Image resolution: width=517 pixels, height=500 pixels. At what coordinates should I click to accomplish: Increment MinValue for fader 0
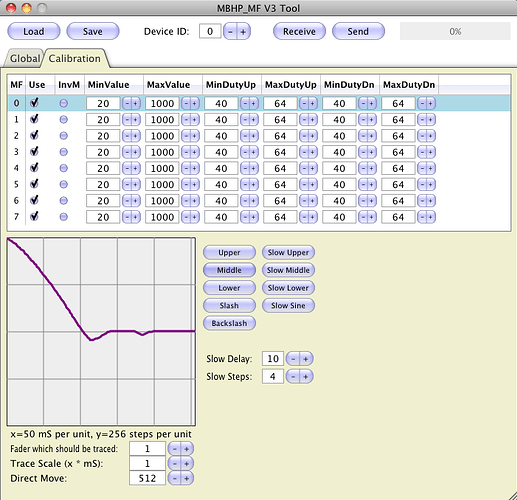tap(135, 104)
